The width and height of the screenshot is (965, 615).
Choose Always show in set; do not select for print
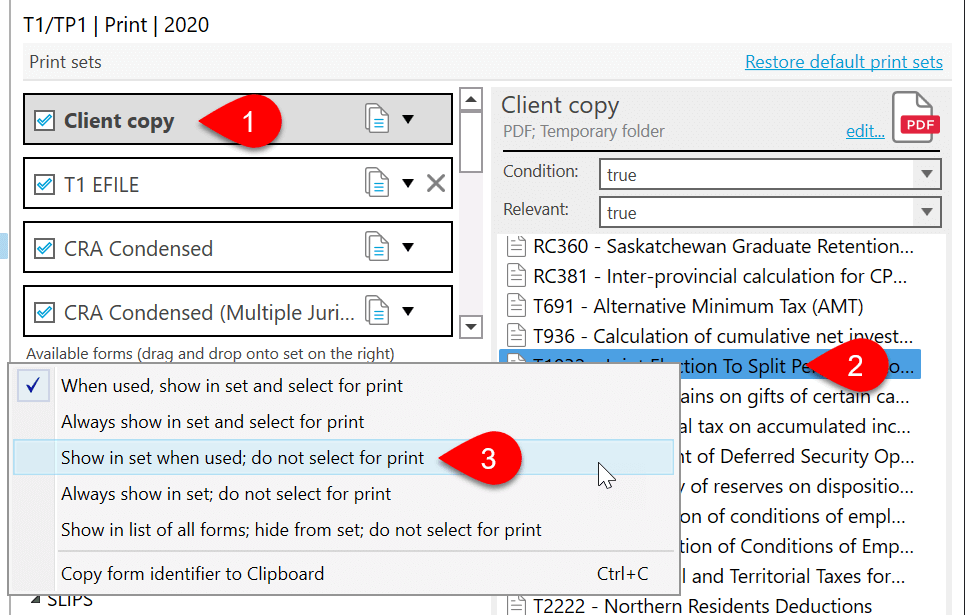coord(343,494)
